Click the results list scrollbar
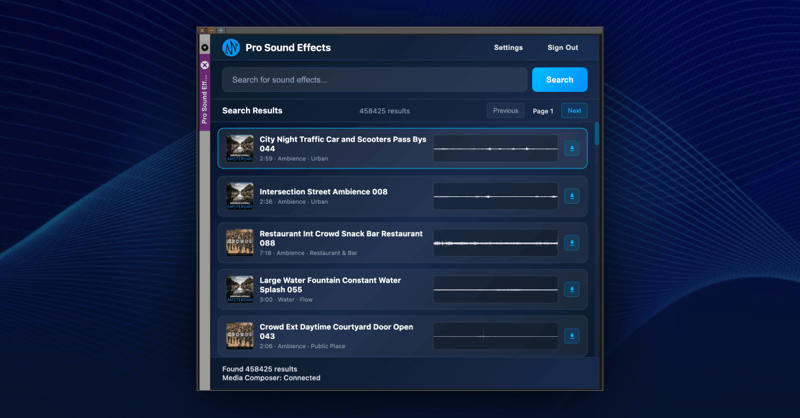Viewport: 800px width, 418px height. point(597,134)
